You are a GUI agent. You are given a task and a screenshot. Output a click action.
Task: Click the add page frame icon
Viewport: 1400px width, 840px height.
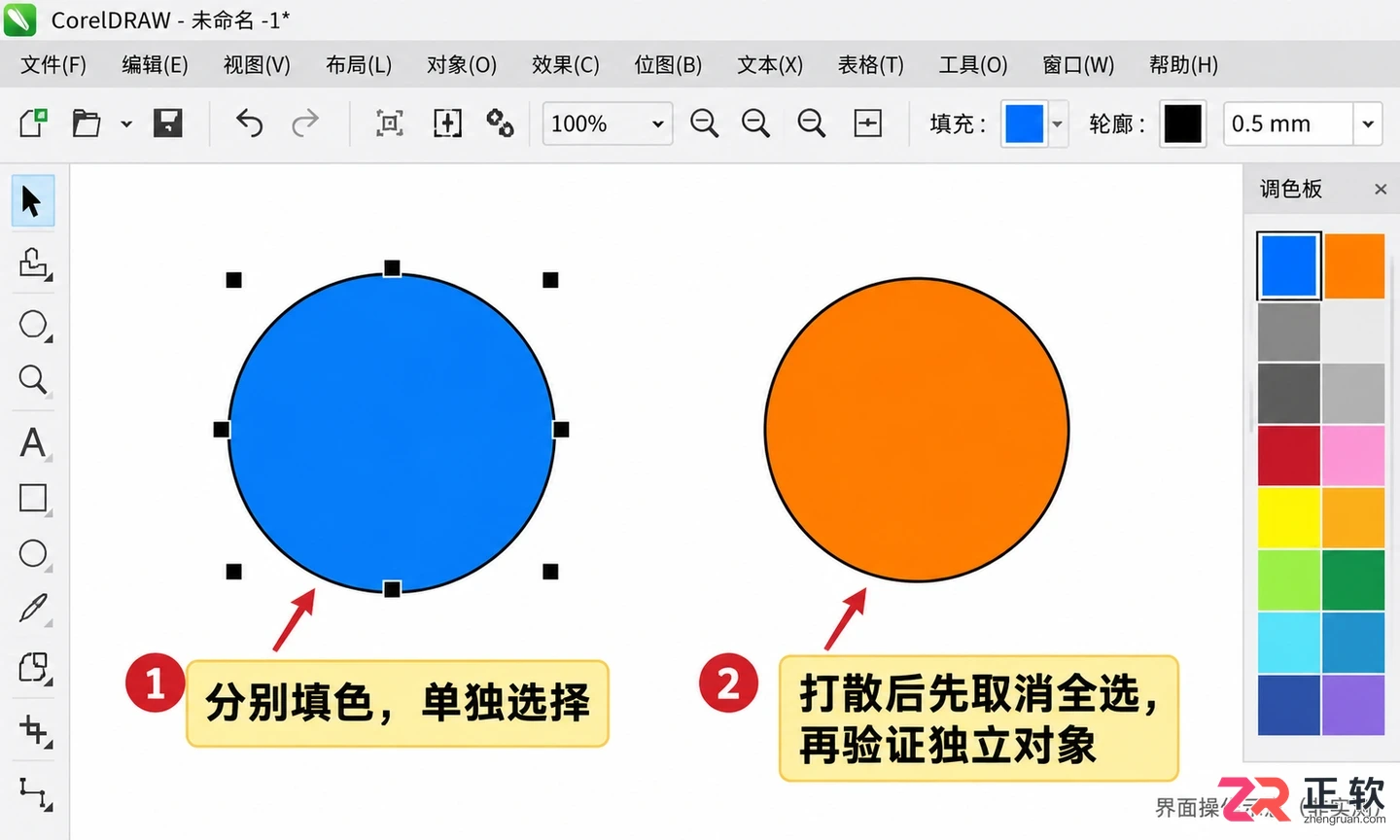(x=447, y=123)
